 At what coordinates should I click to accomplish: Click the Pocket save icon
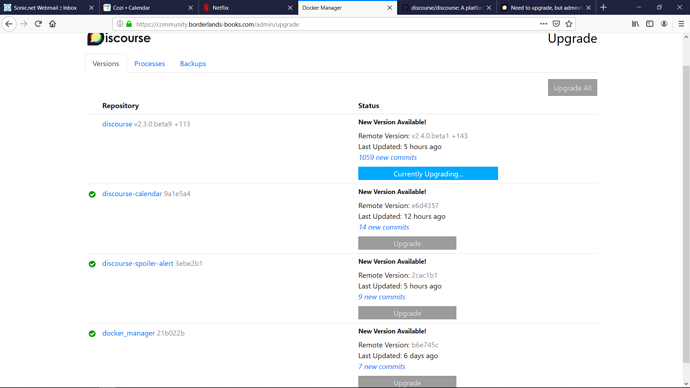click(556, 24)
